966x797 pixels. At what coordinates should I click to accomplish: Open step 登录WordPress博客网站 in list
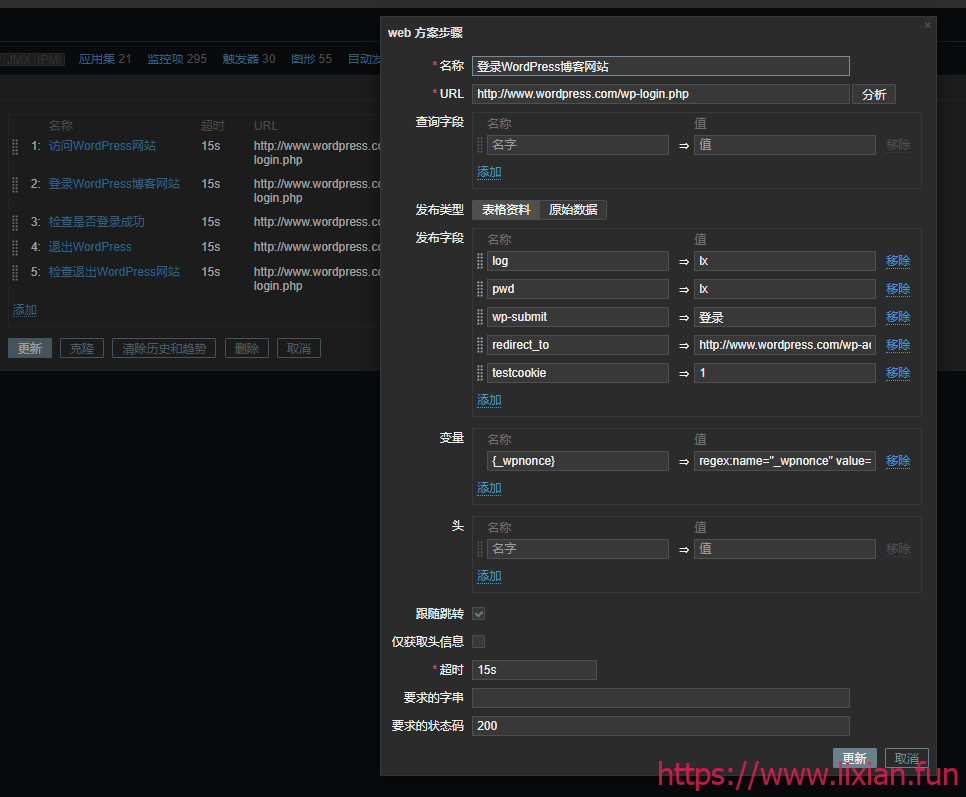pos(114,184)
